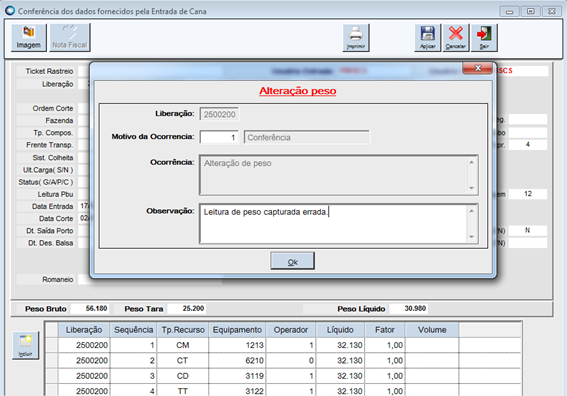This screenshot has width=567, height=396.
Task: Select the Motivo da Ocorrencia code field
Action: [219, 137]
